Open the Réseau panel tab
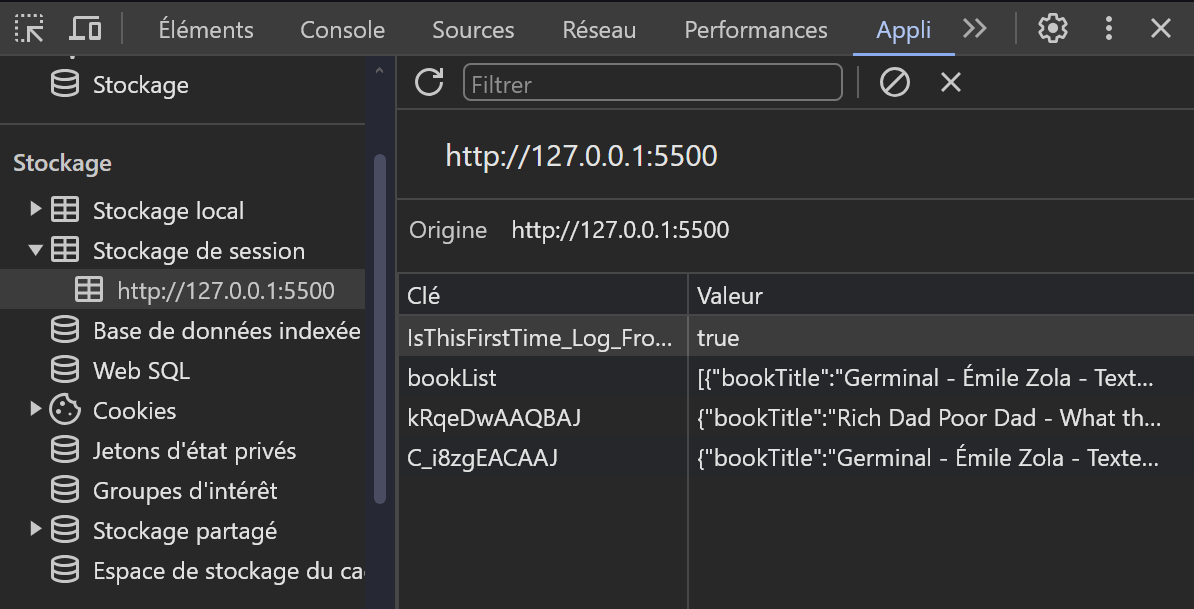Viewport: 1194px width, 609px height. (598, 30)
